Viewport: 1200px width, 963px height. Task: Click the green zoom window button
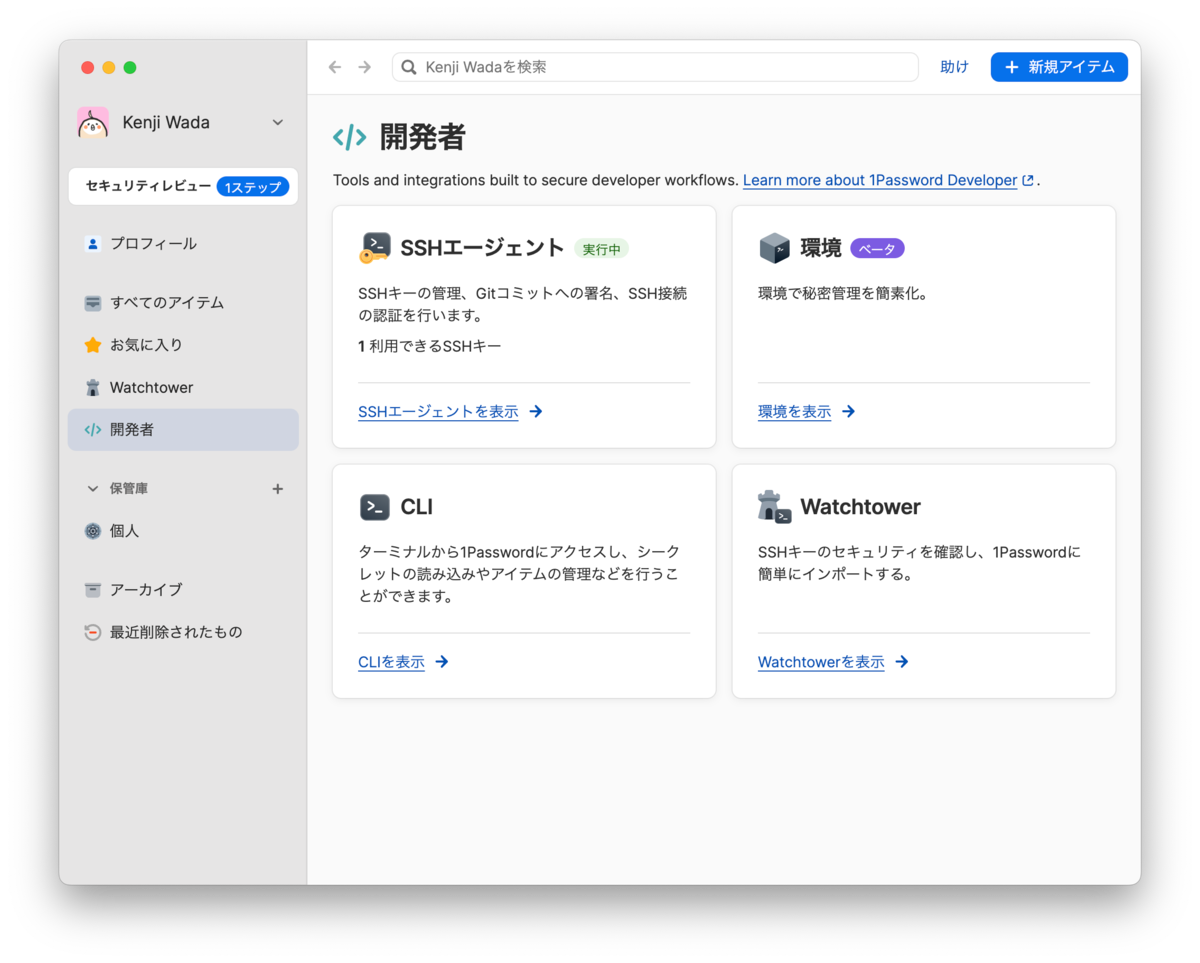130,67
